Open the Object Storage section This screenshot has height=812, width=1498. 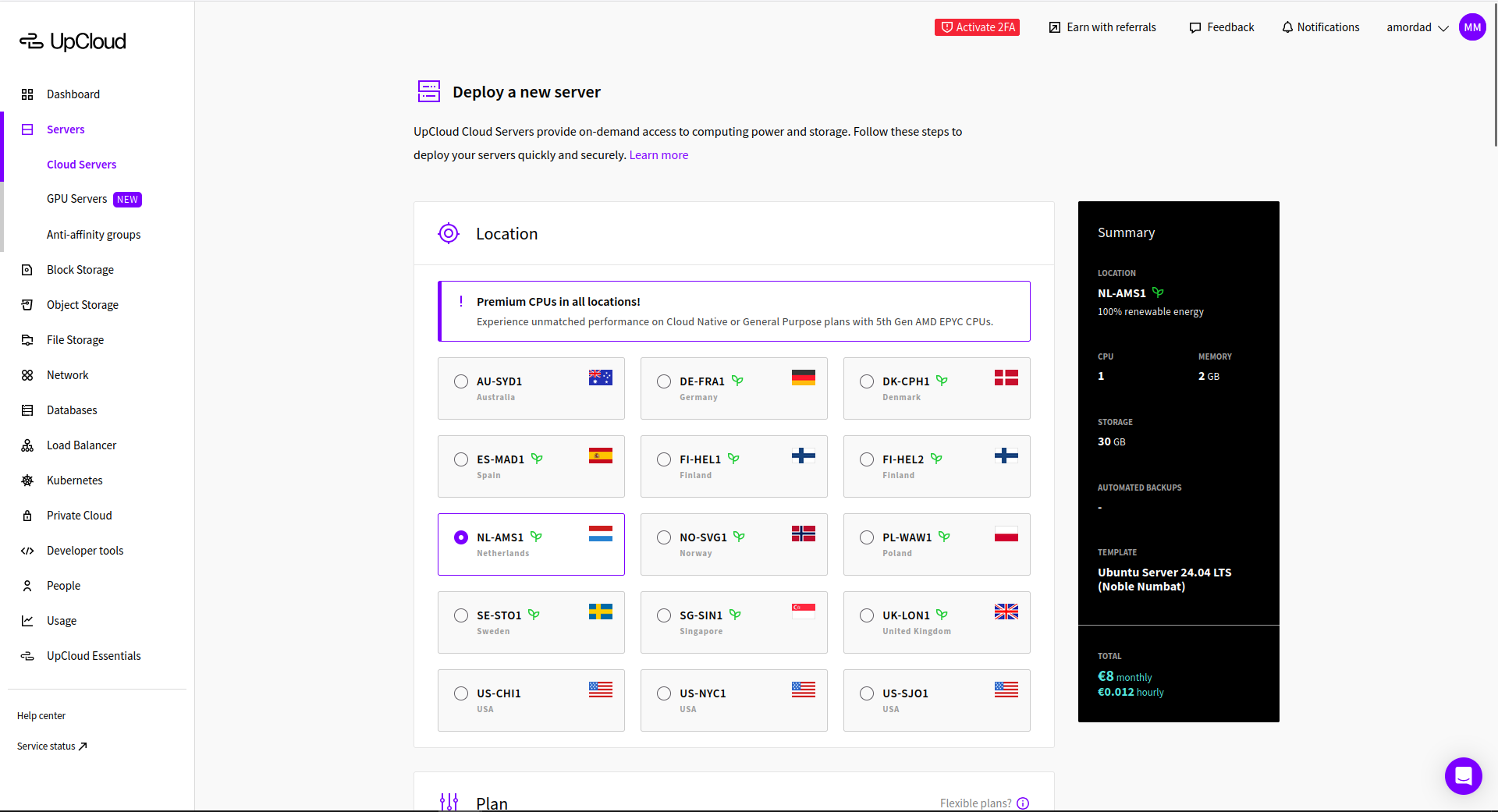(x=82, y=305)
